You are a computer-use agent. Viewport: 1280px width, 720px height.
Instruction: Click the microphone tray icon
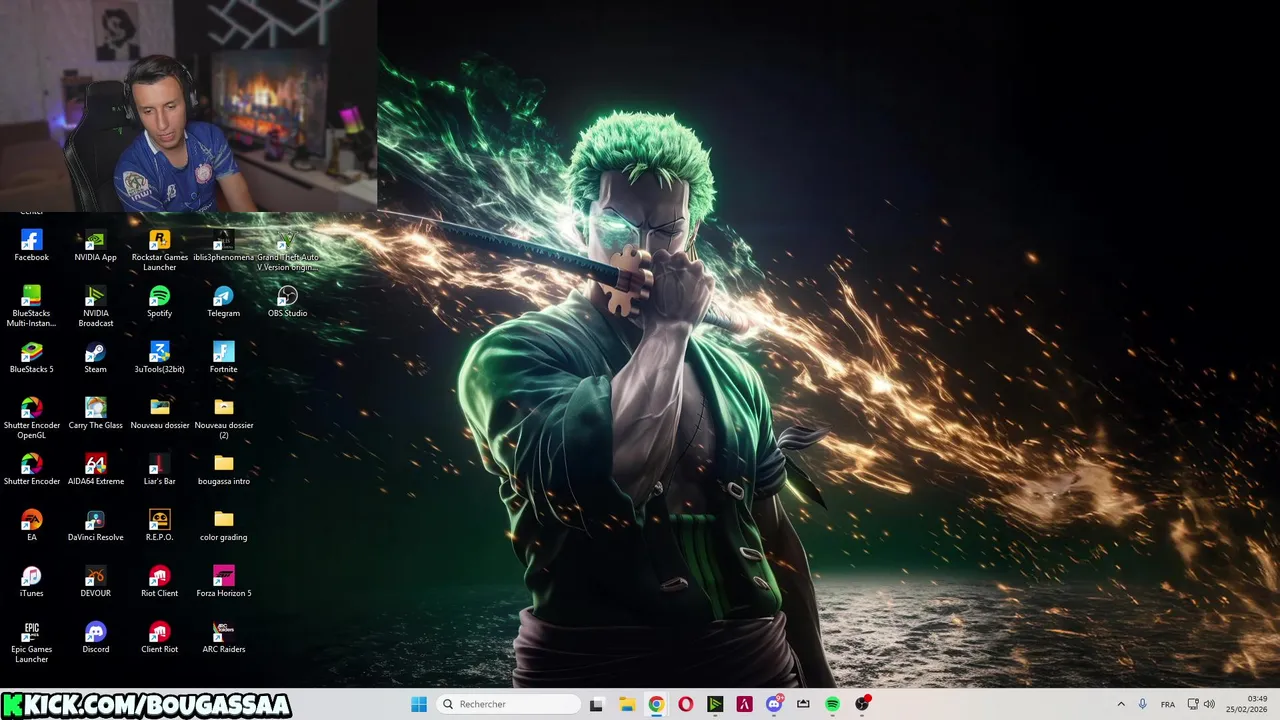pyautogui.click(x=1143, y=704)
